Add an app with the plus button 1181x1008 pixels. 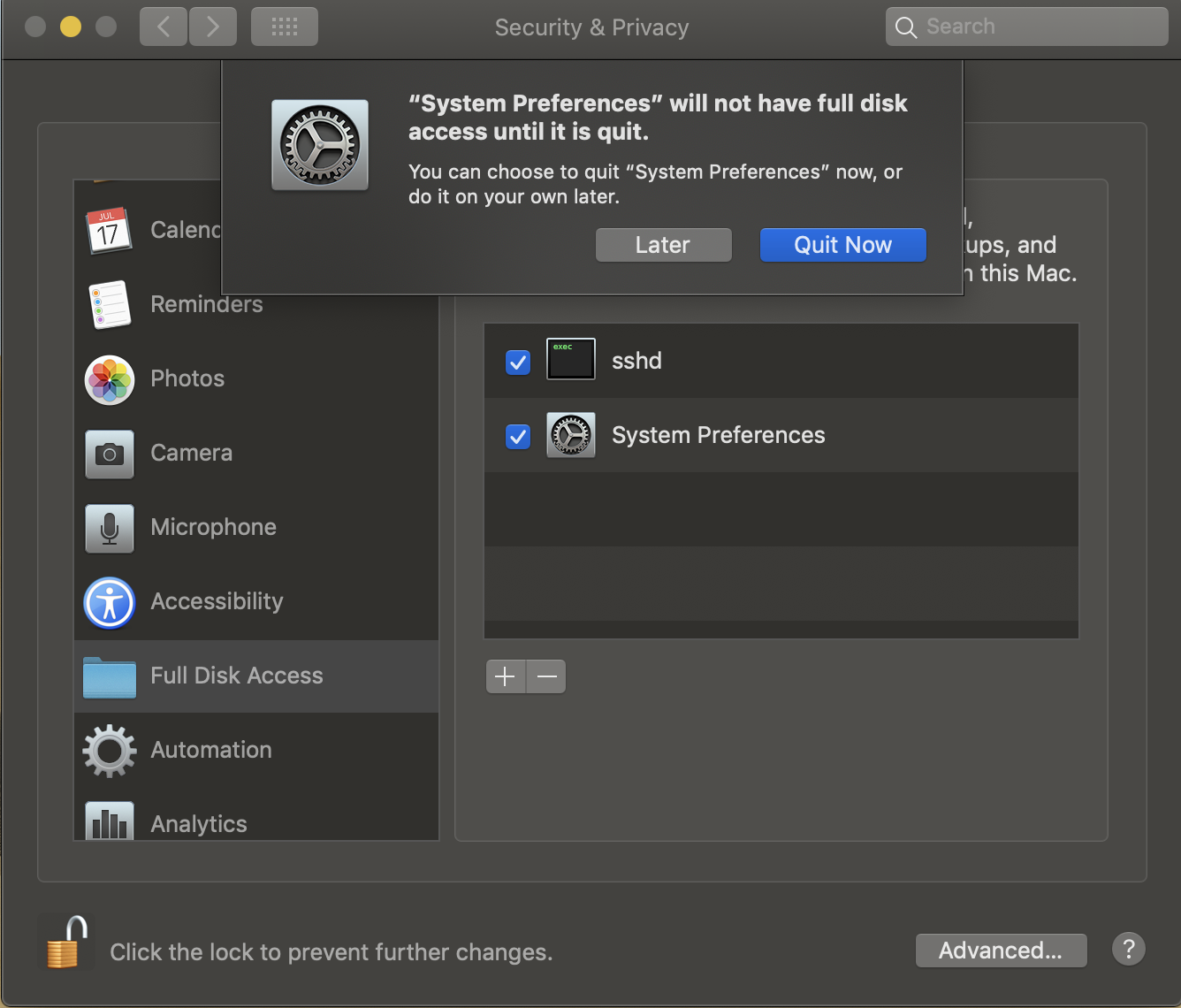tap(506, 676)
